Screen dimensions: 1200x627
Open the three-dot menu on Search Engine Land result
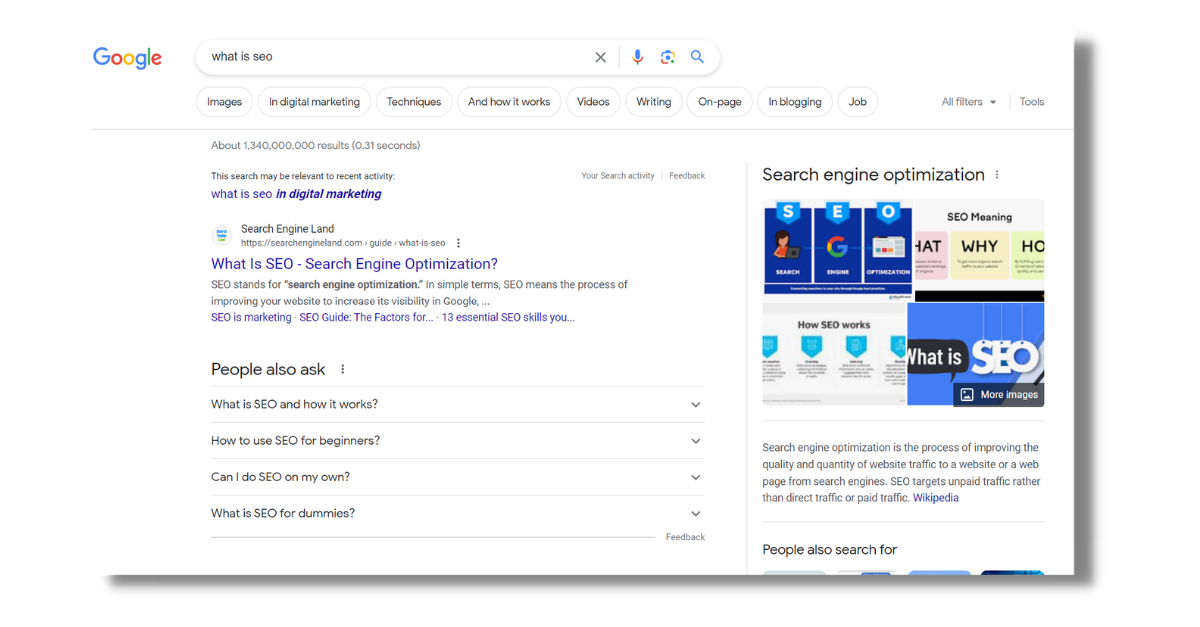click(458, 242)
